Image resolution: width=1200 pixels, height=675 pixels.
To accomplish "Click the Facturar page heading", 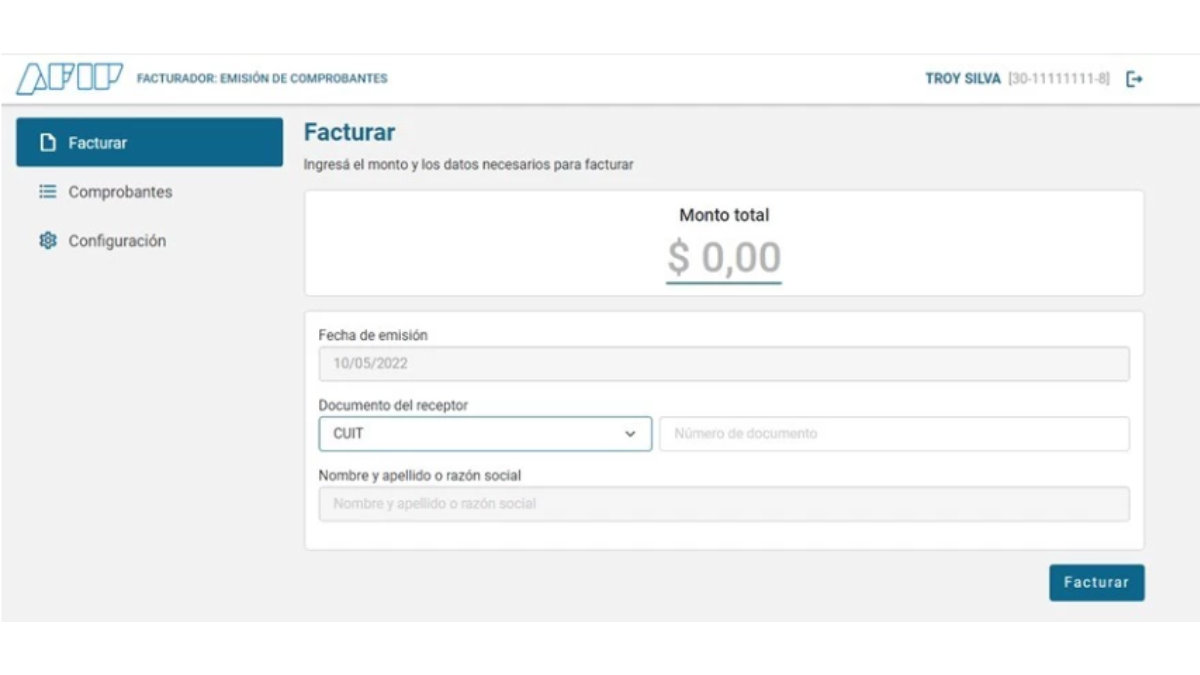I will [349, 132].
